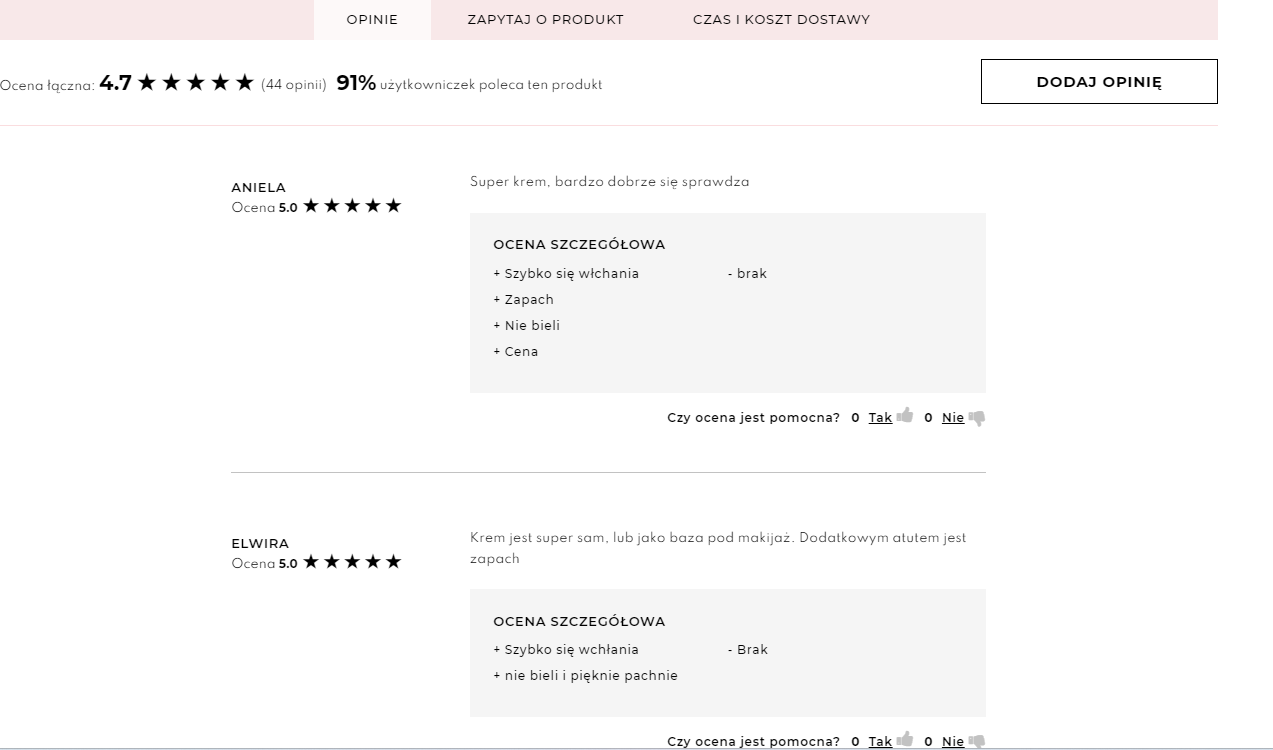Click thumbs-down icon on Aniela's review

tap(977, 418)
